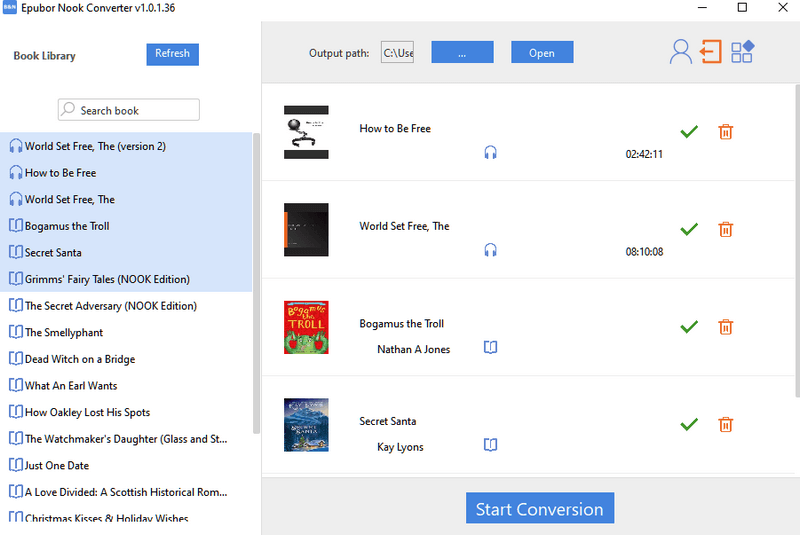The image size is (800, 535).
Task: Select A Love Divided book
Action: click(126, 492)
